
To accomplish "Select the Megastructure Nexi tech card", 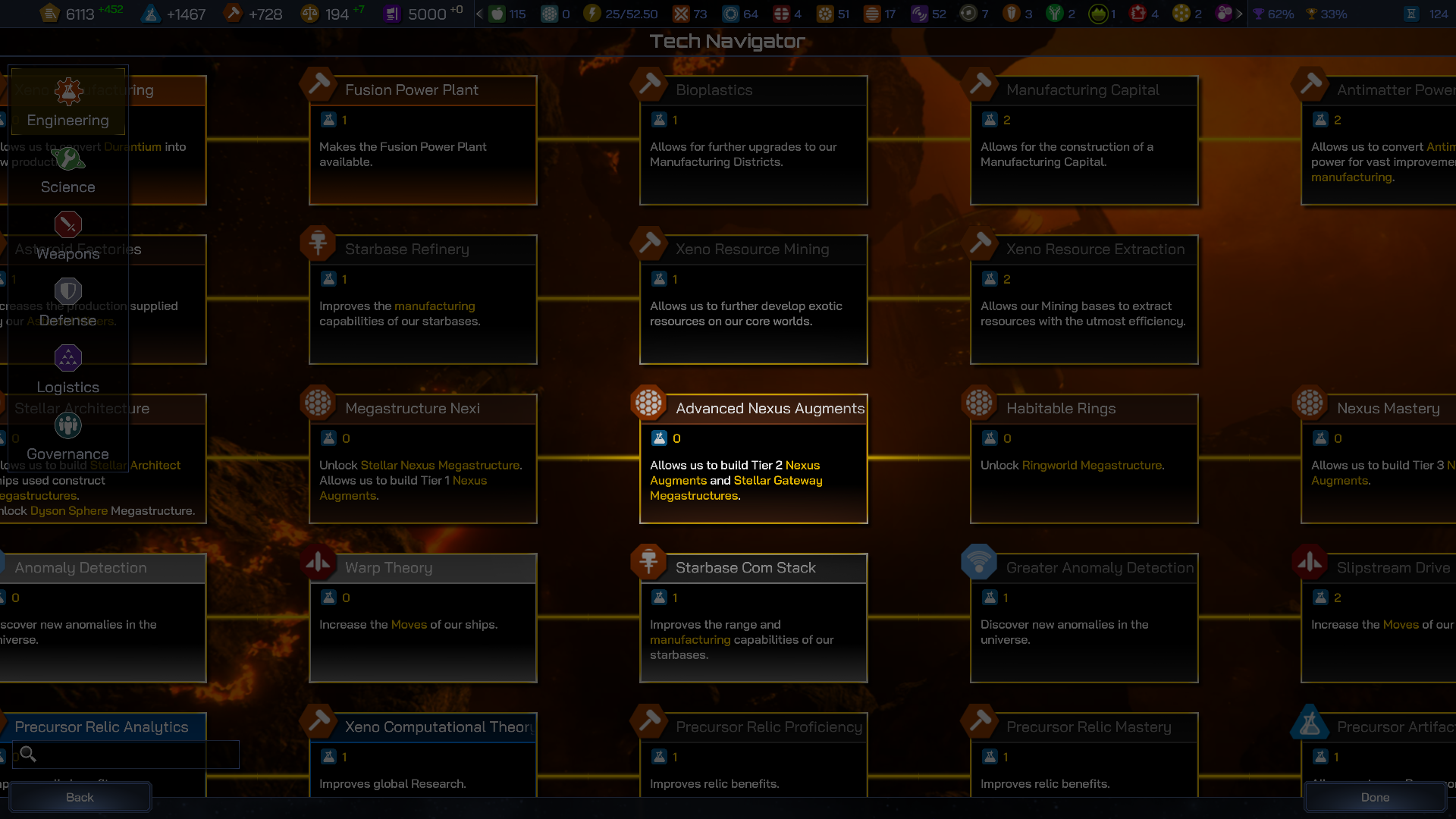I will pyautogui.click(x=422, y=459).
